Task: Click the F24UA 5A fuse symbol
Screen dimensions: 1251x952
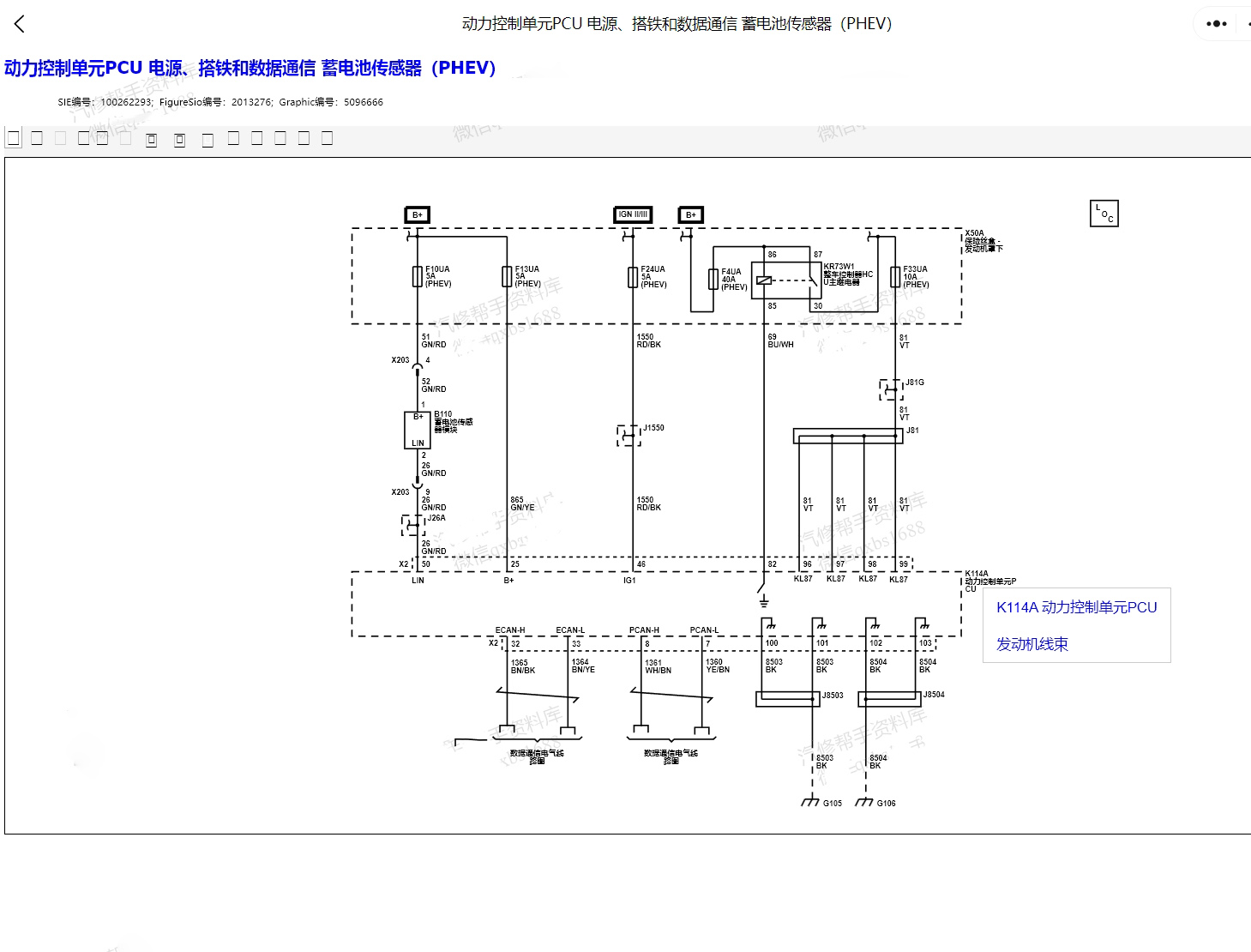Action: click(633, 277)
